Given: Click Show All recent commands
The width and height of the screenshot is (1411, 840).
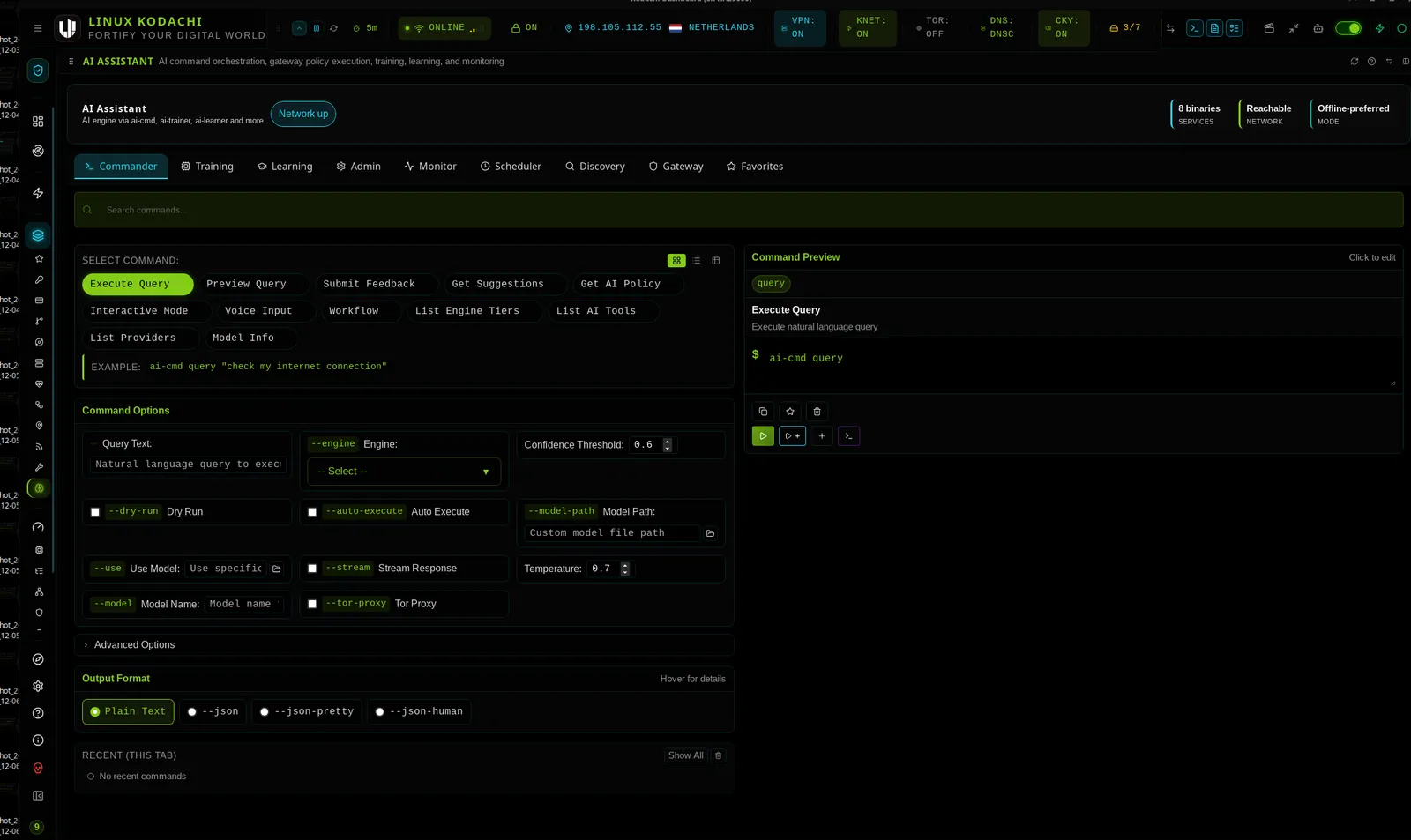Looking at the screenshot, I should (686, 755).
